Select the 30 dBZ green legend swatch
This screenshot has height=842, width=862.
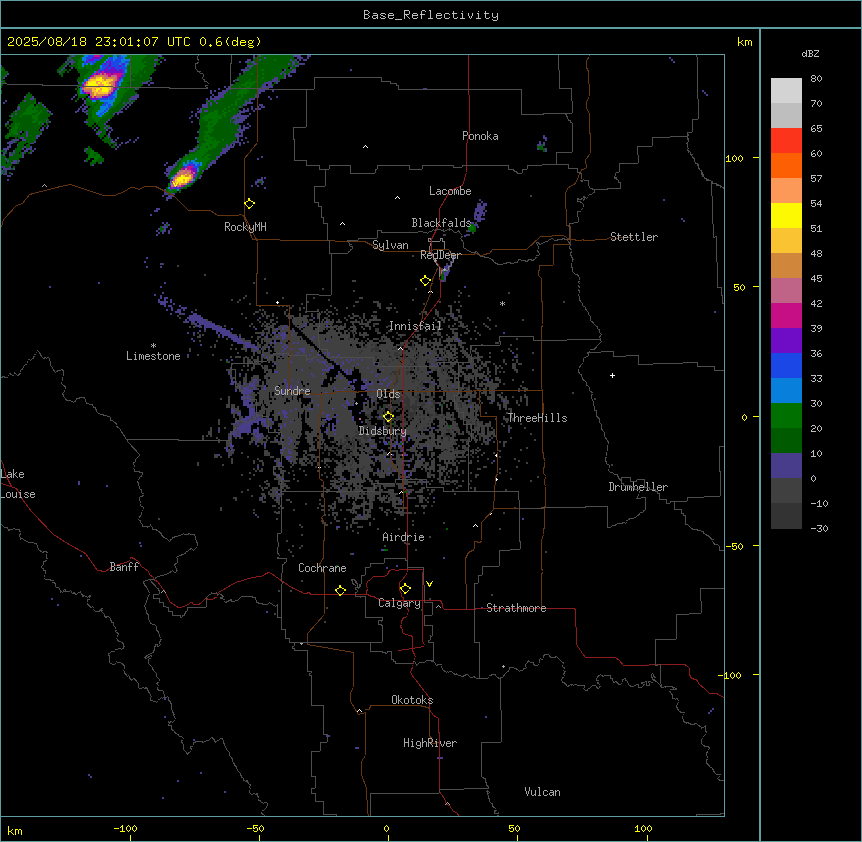pos(786,416)
